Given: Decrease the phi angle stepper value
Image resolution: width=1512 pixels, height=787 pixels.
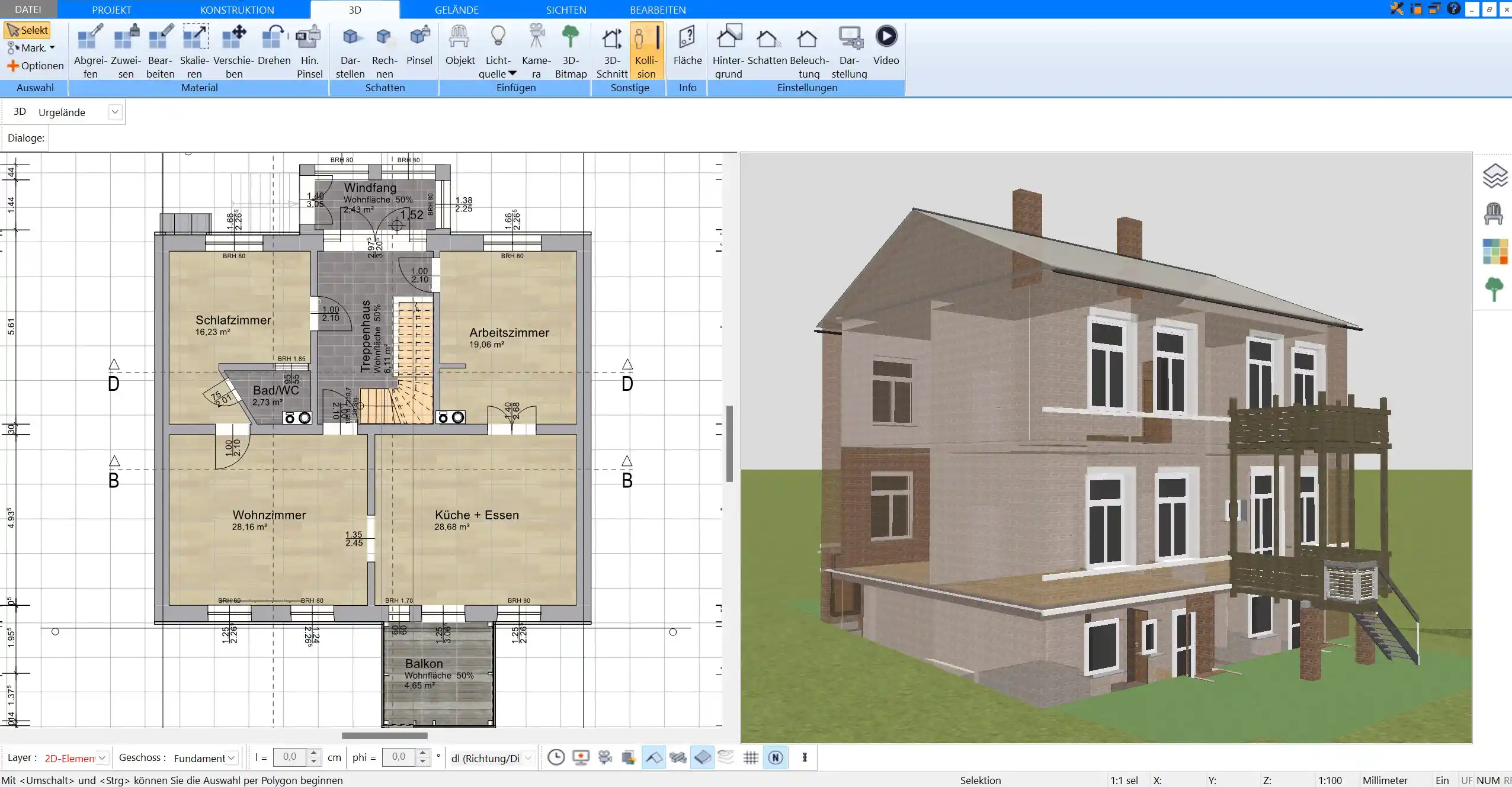Looking at the screenshot, I should (422, 762).
